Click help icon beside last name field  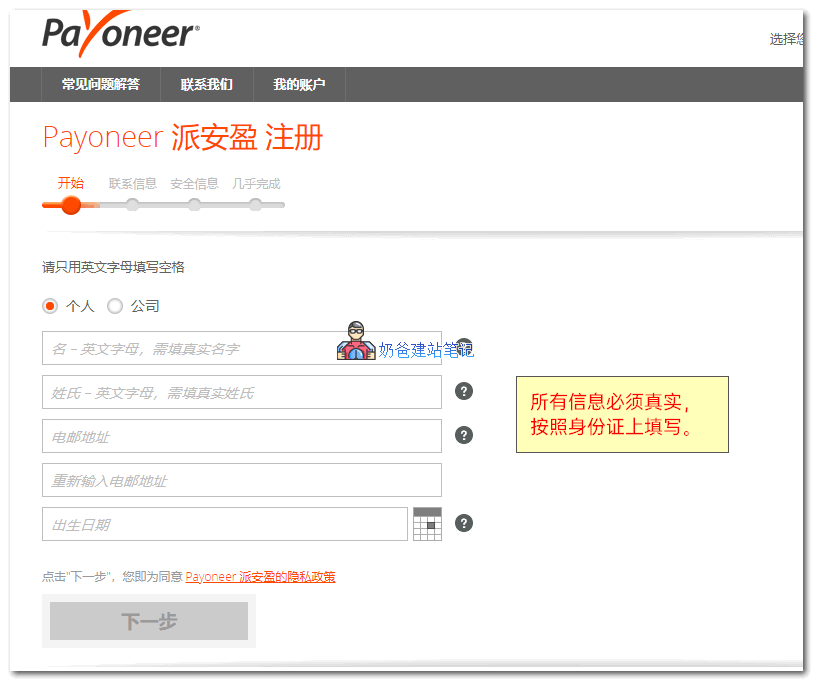pos(463,391)
